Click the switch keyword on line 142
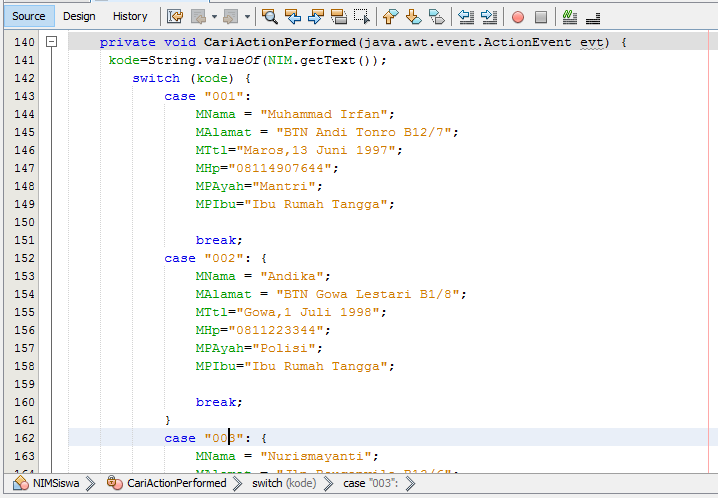This screenshot has width=718, height=498. [156, 78]
